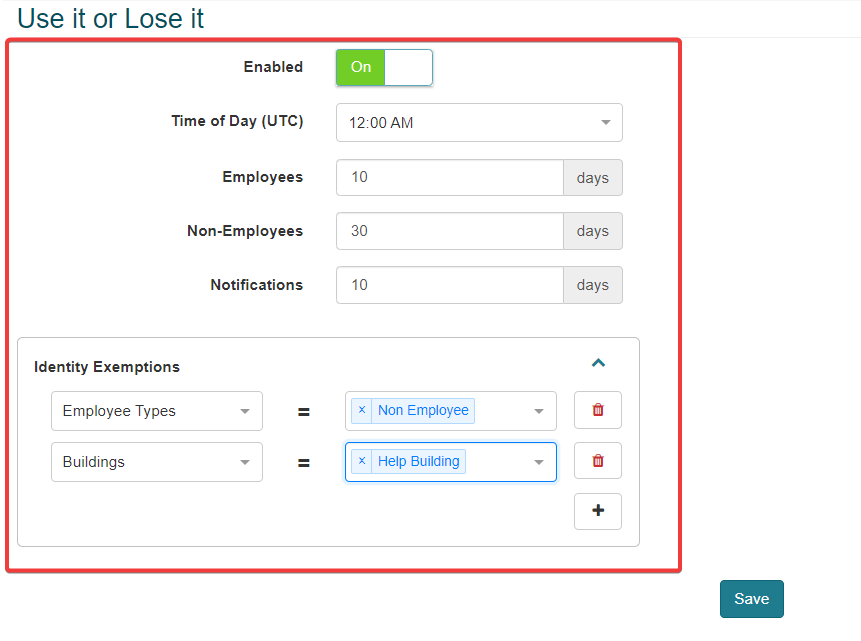
Task: Collapse the Identity Exemptions panel
Action: coord(598,363)
